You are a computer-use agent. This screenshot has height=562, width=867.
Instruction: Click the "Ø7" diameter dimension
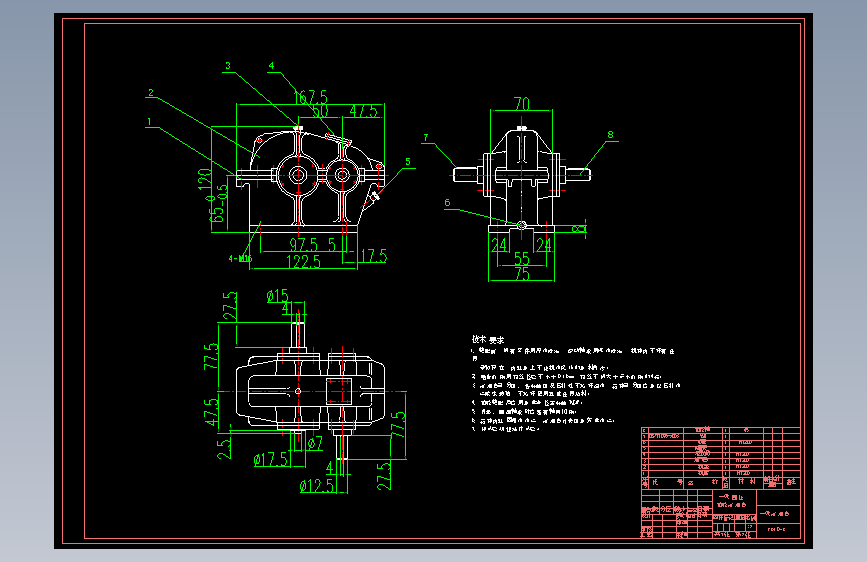(315, 444)
